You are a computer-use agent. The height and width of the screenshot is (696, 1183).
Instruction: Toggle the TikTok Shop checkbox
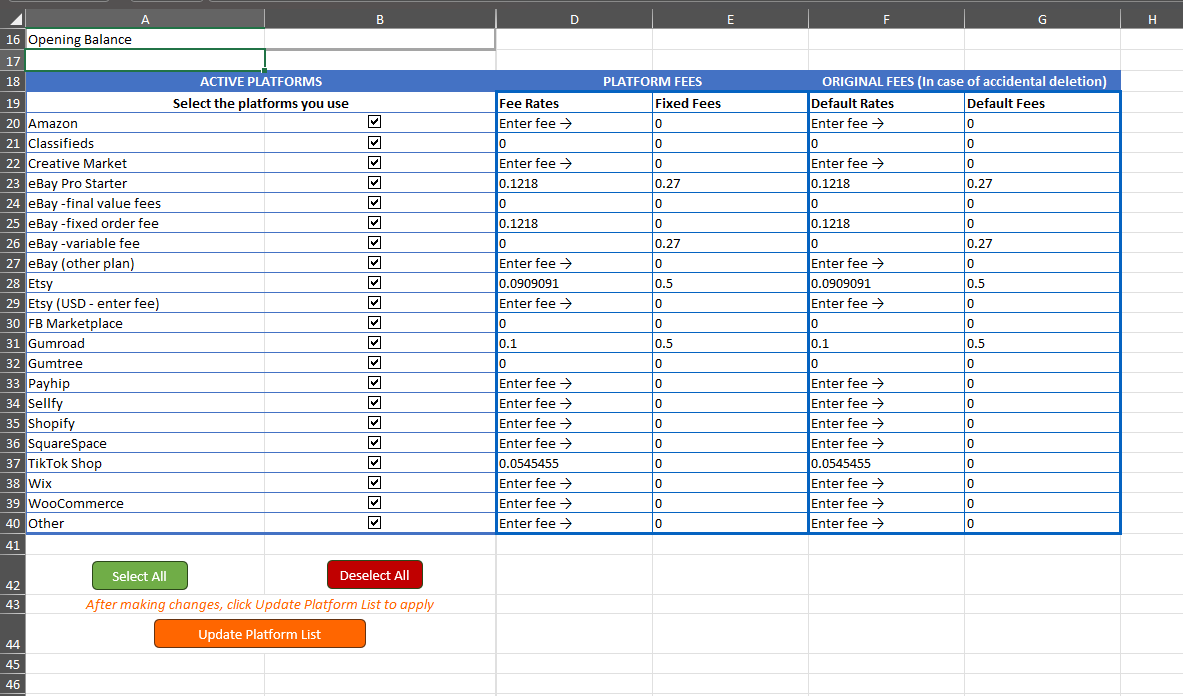pyautogui.click(x=374, y=461)
